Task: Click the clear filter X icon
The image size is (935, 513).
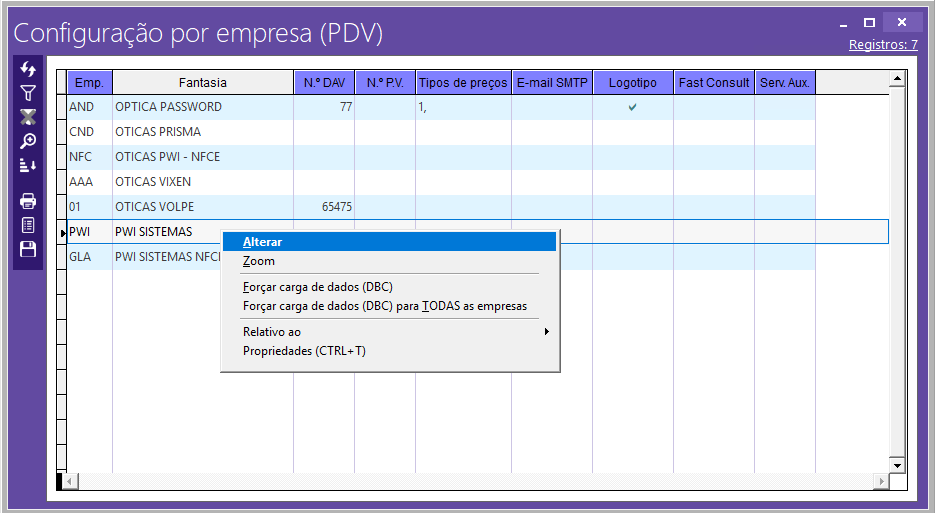Action: pos(28,117)
